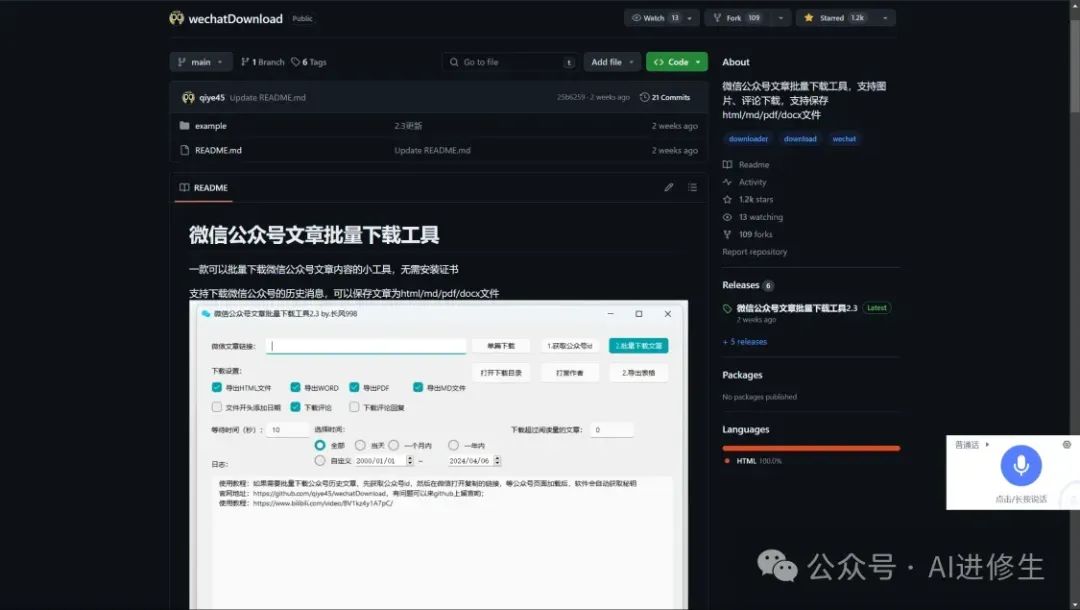Enable the 文件开头添加日期 checkbox

click(217, 408)
